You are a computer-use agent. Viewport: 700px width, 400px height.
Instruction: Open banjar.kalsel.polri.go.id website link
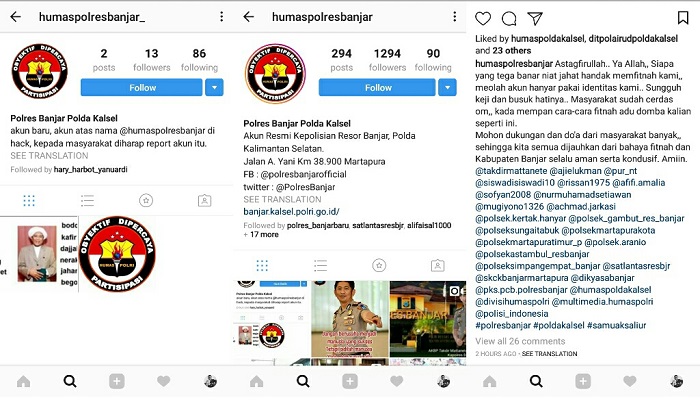(291, 212)
